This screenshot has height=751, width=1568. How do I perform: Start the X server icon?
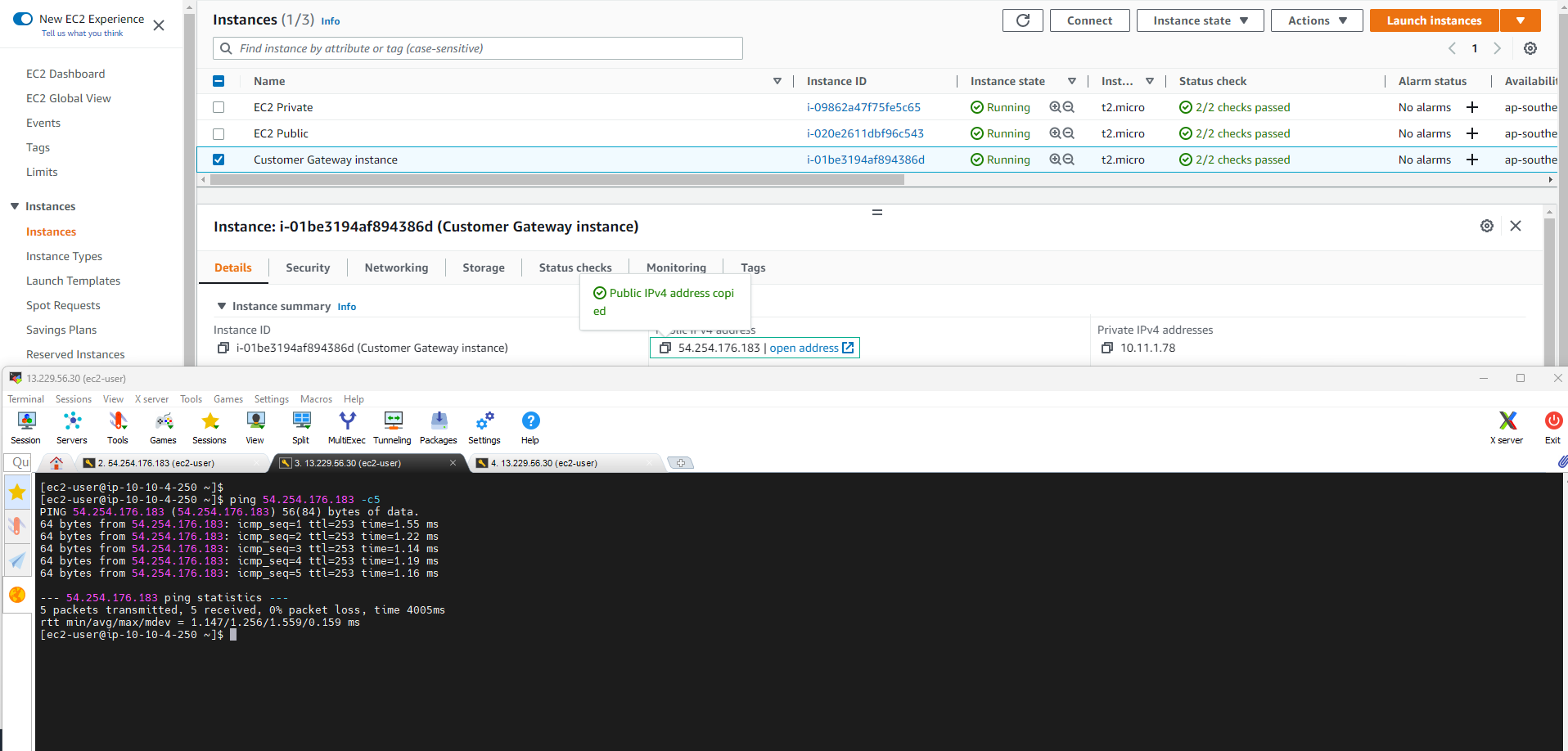(1507, 428)
